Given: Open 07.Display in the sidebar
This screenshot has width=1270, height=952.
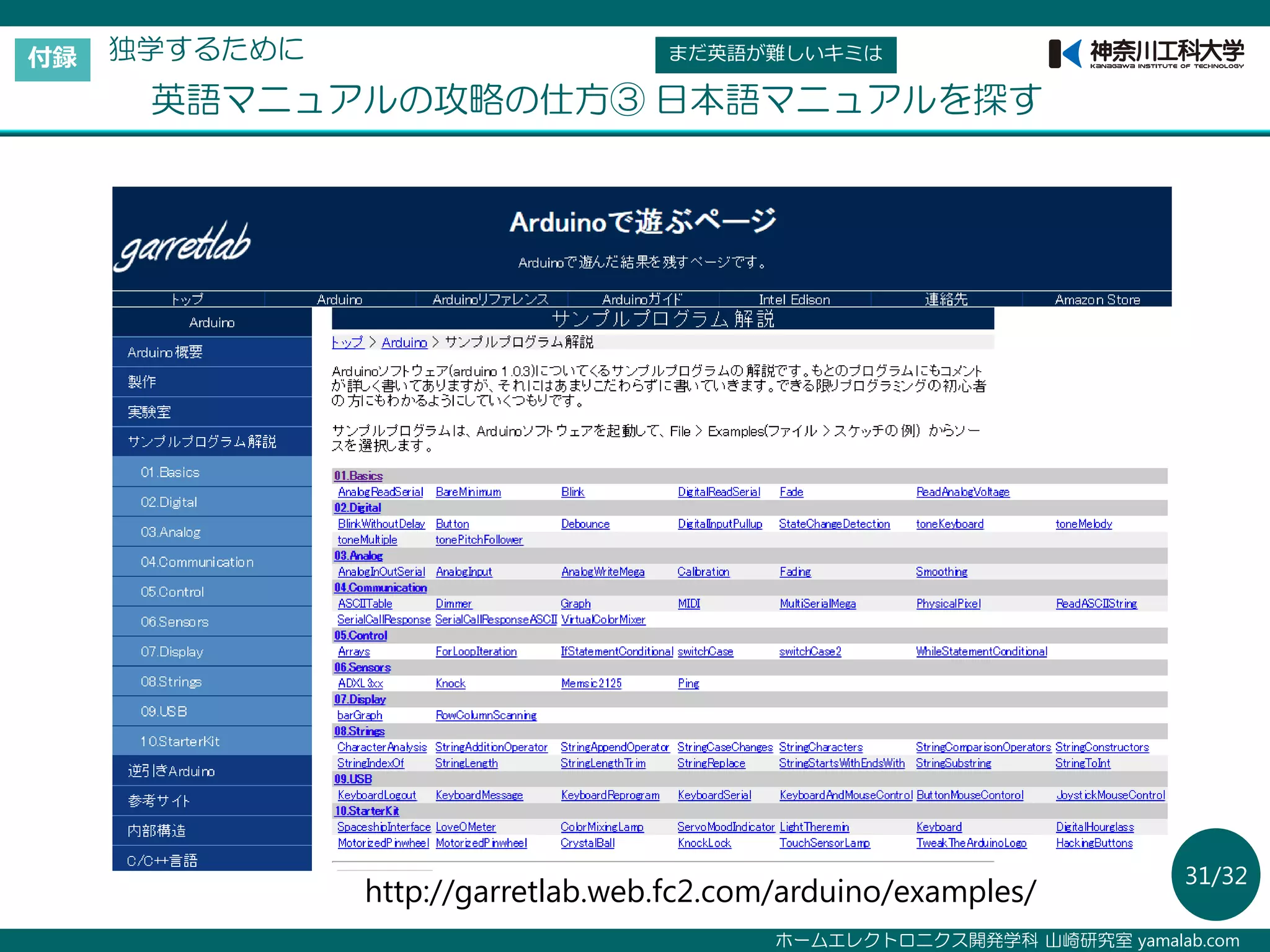Looking at the screenshot, I should [x=212, y=651].
